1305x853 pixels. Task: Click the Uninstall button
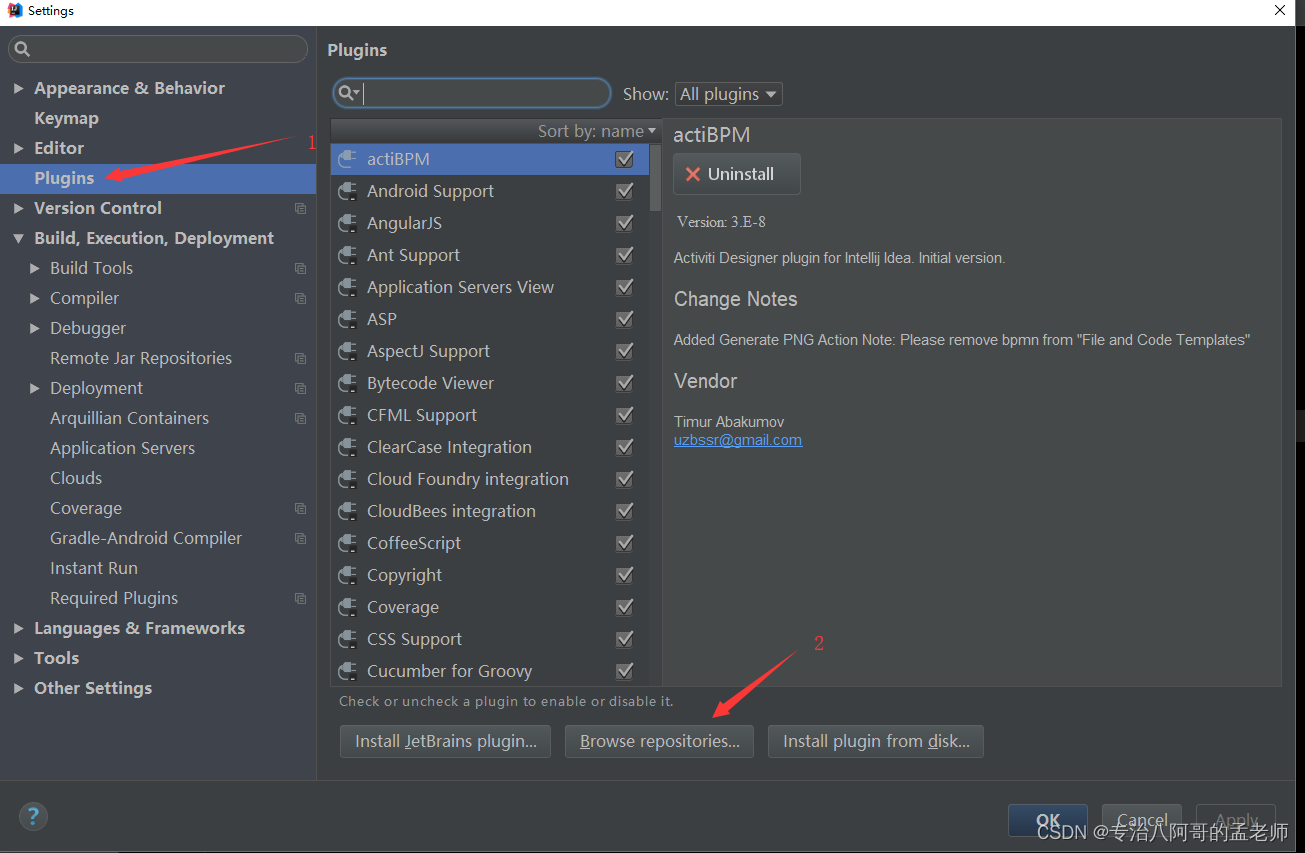coord(737,174)
